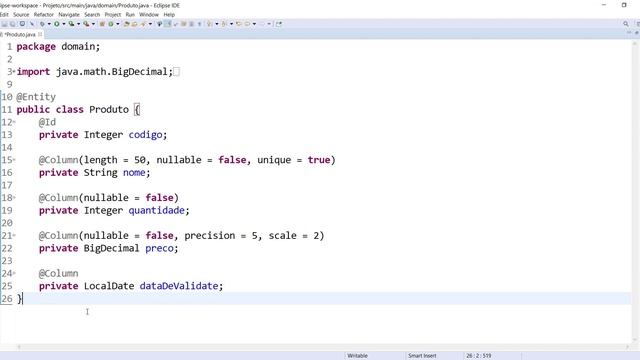Open the Source menu
Image resolution: width=640 pixels, height=360 pixels.
pyautogui.click(x=21, y=14)
